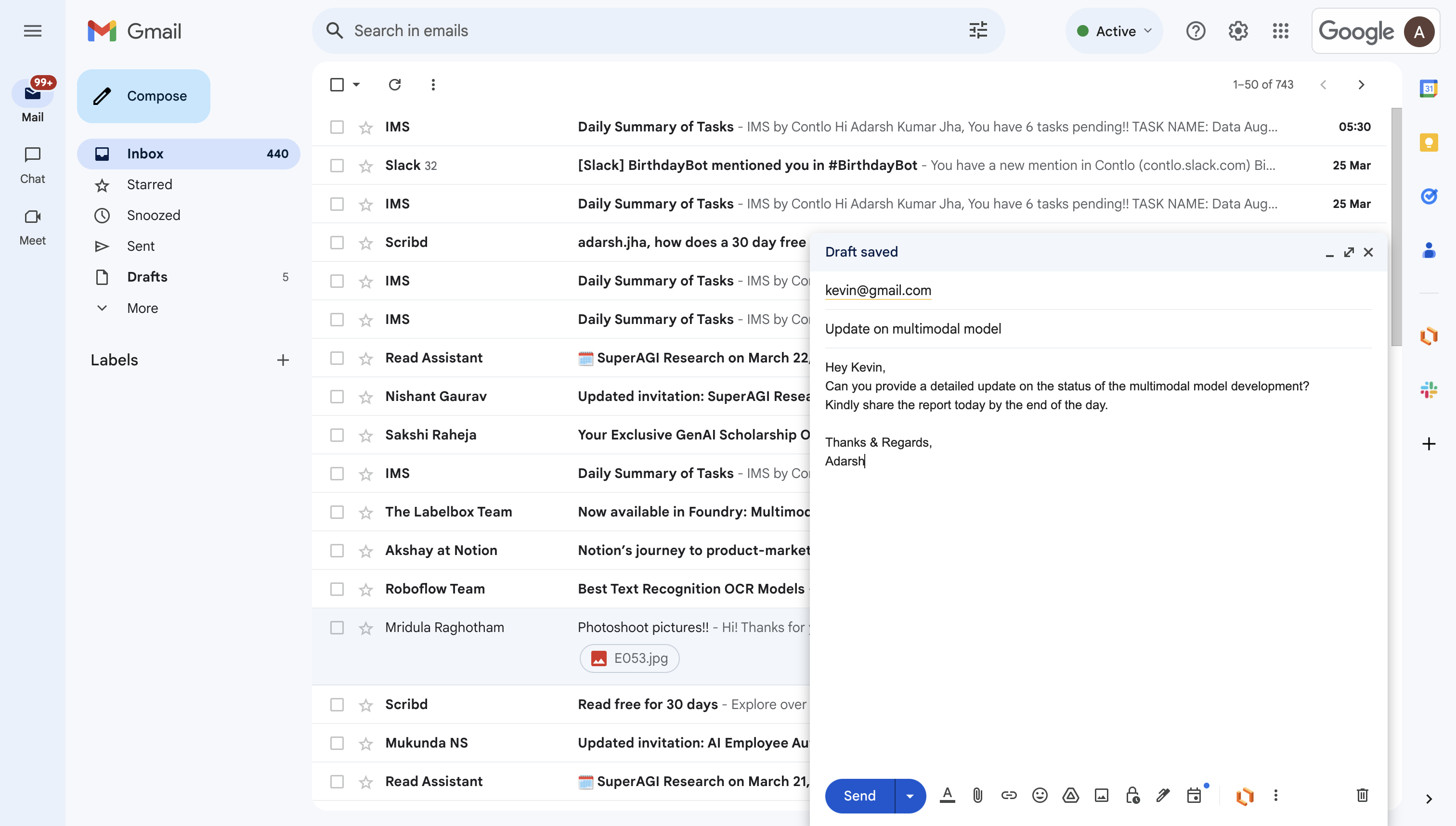Open the E053.jpg attachment chip
Image resolution: width=1456 pixels, height=826 pixels.
pos(629,658)
